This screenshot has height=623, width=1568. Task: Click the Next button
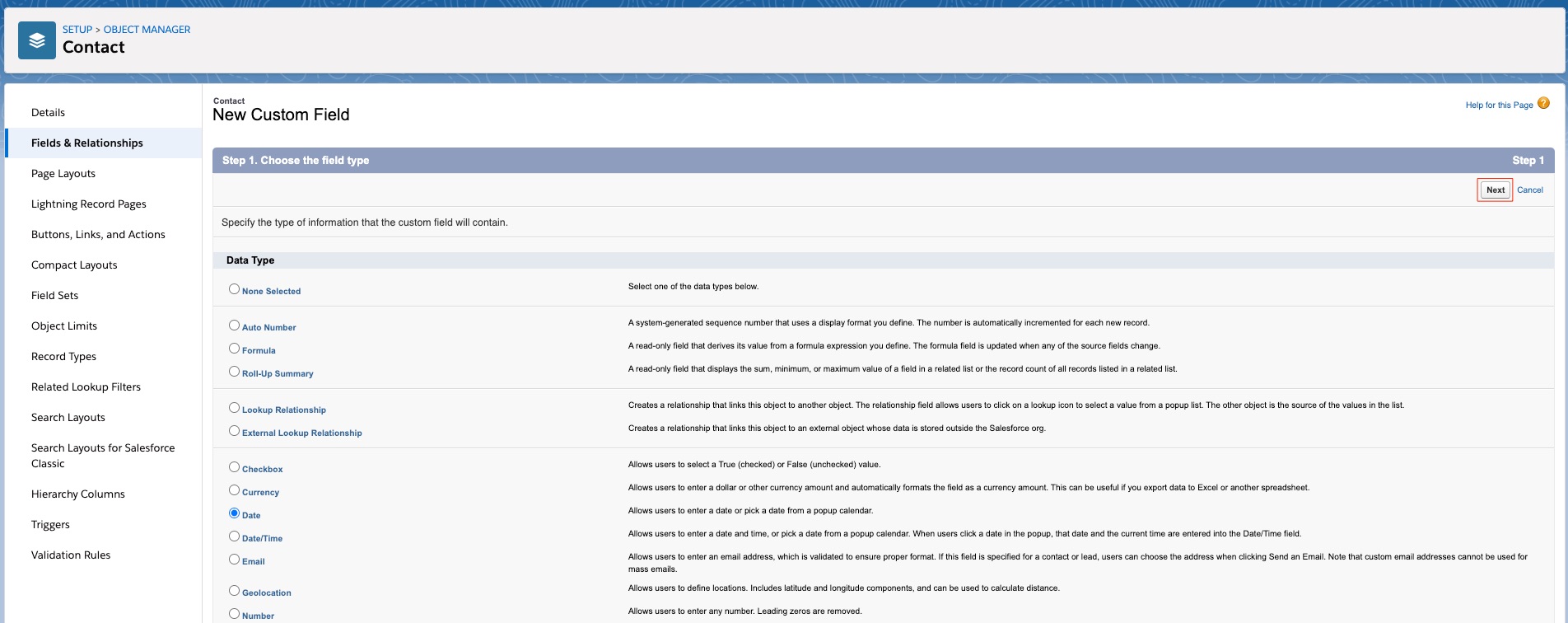tap(1495, 190)
